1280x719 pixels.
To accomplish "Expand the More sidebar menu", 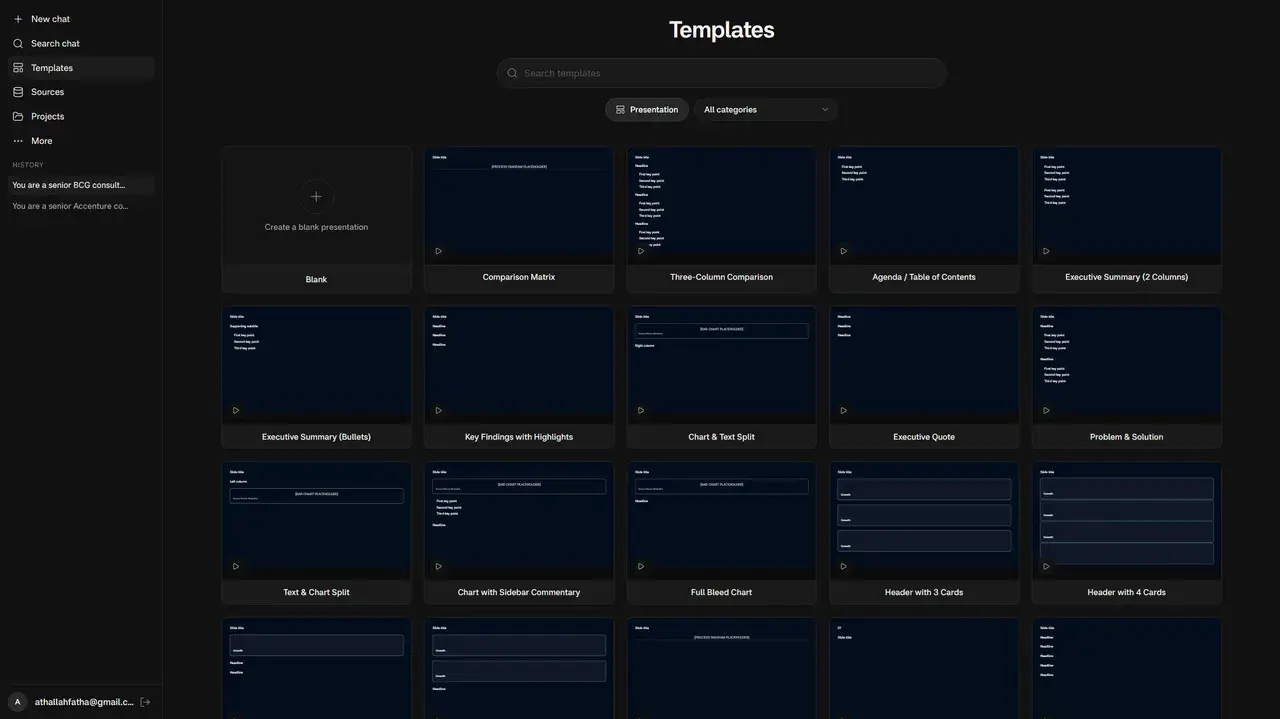I will point(81,141).
